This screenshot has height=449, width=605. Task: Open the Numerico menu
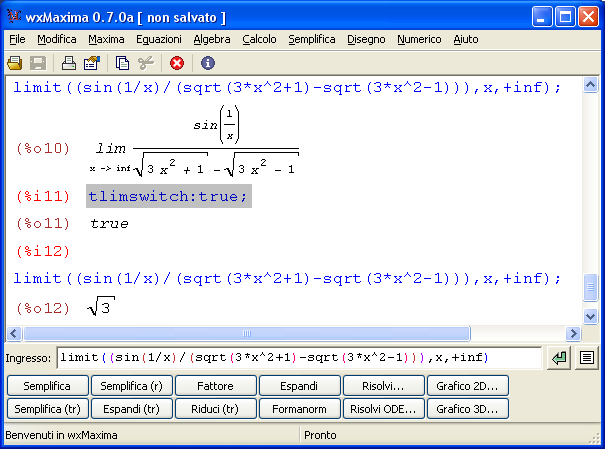(419, 39)
